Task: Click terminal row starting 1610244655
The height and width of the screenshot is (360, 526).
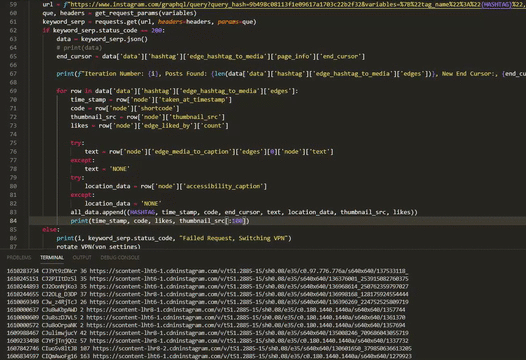Action: 208,294
